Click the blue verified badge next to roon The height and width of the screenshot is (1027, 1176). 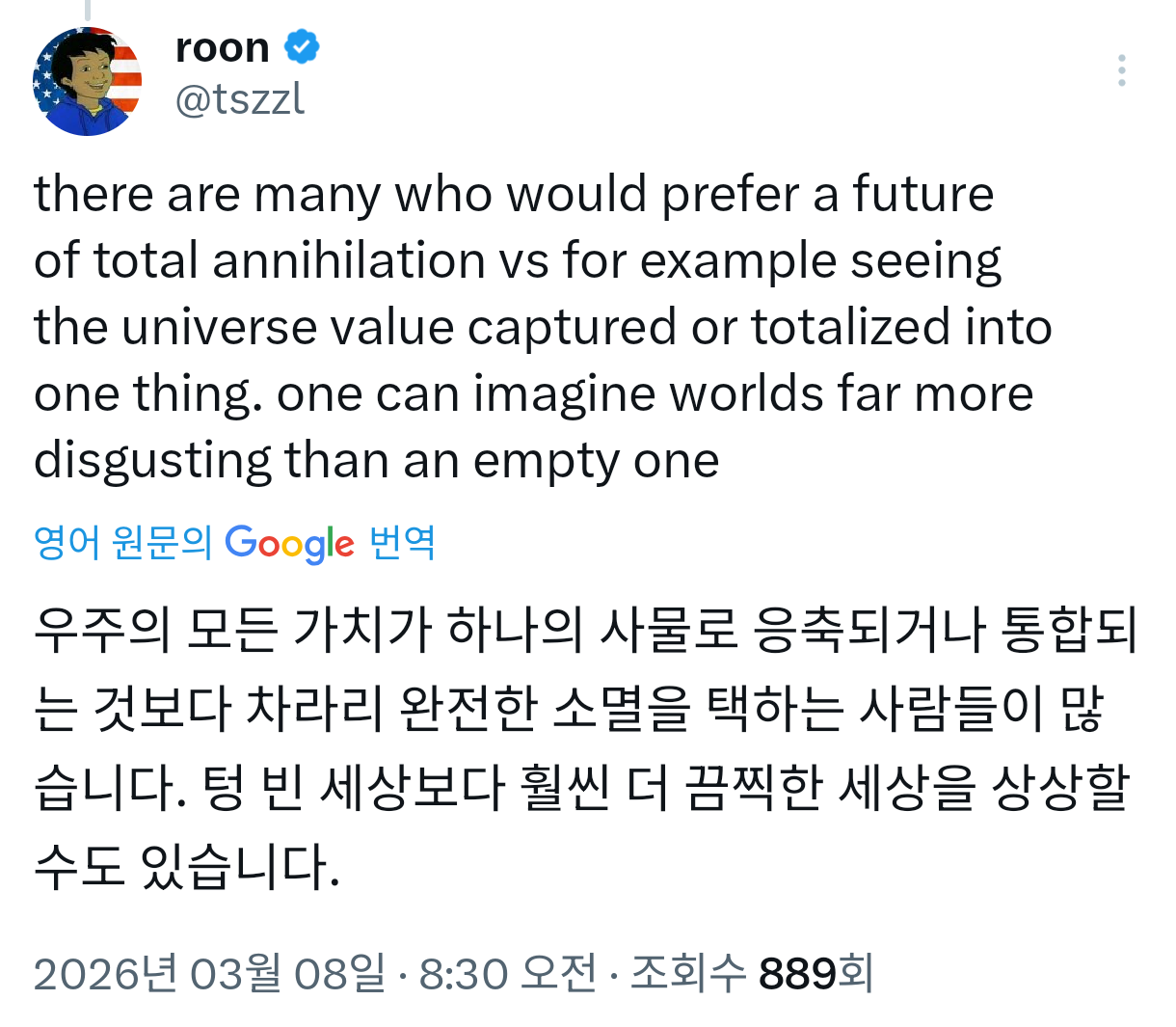pos(302,46)
